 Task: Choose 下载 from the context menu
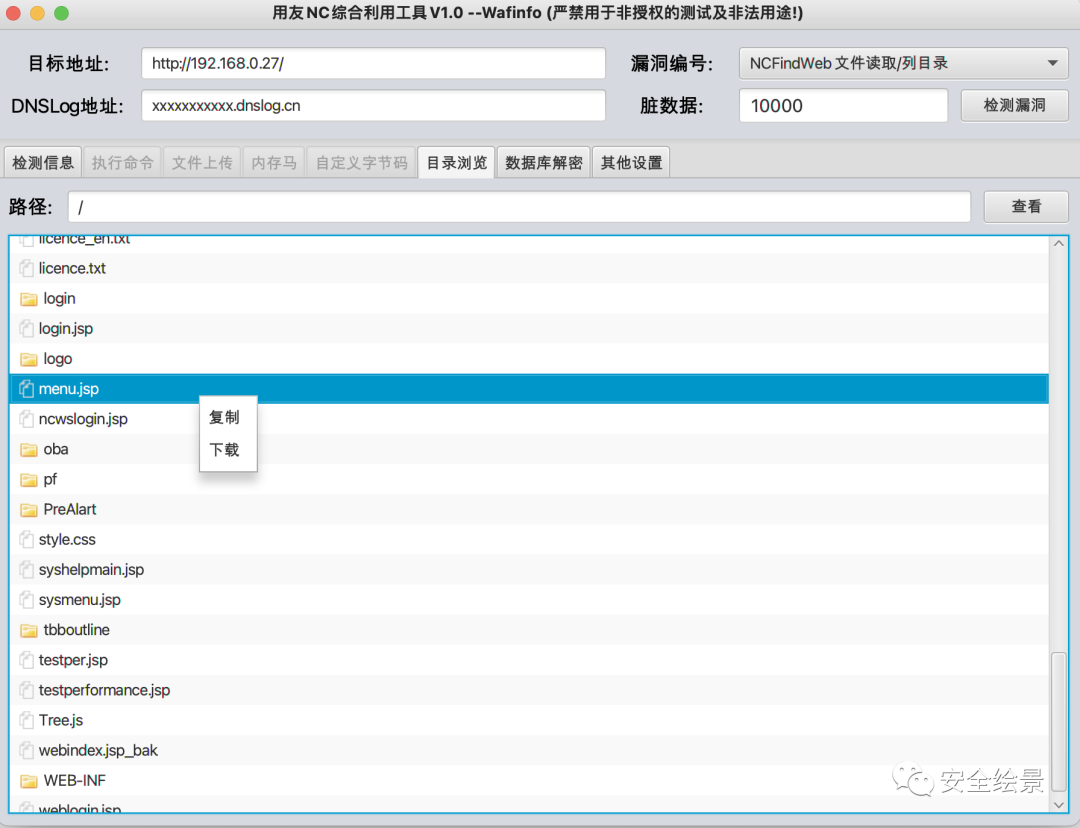point(225,450)
